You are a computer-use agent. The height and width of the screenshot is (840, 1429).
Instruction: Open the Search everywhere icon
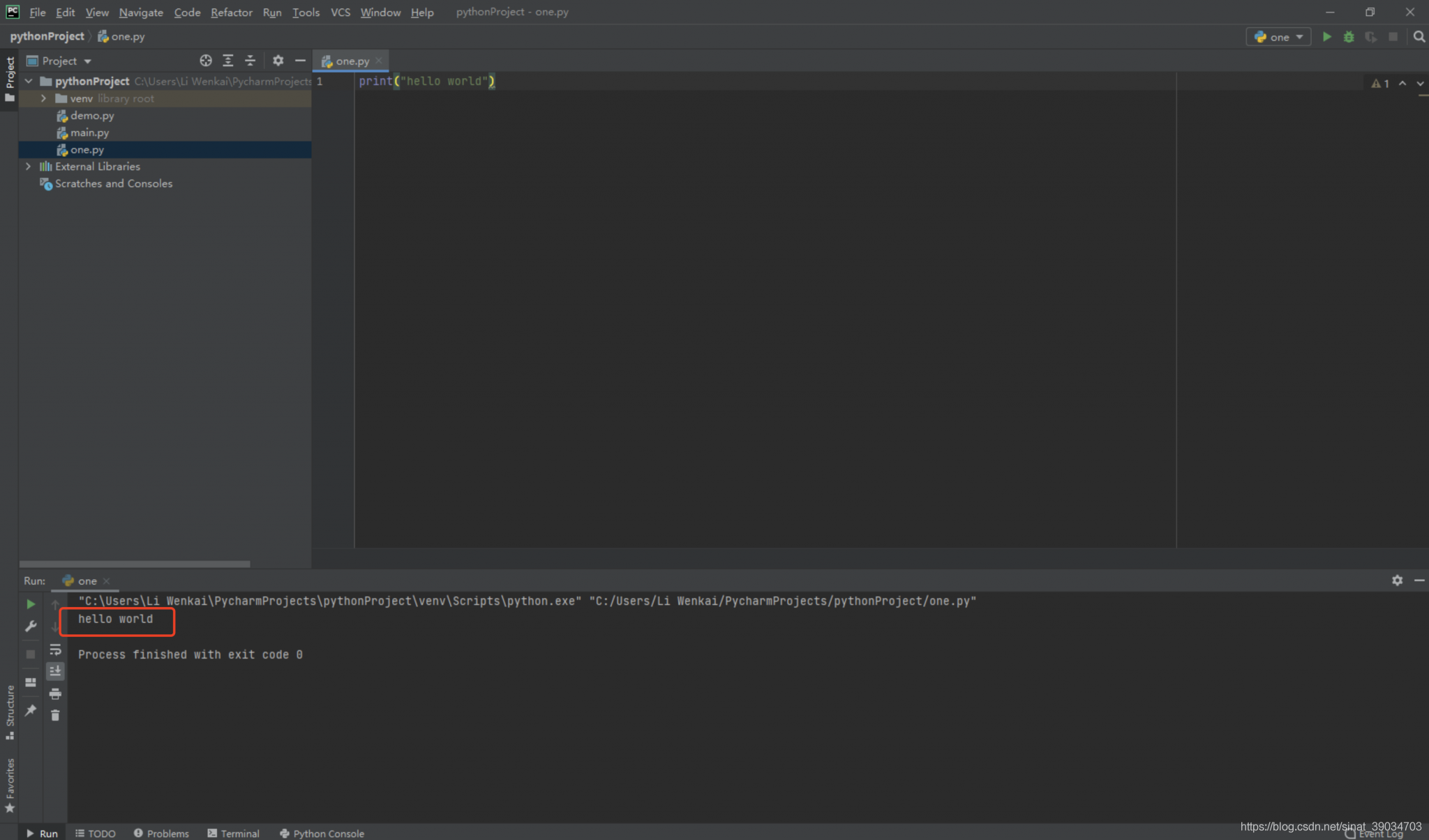[x=1420, y=37]
